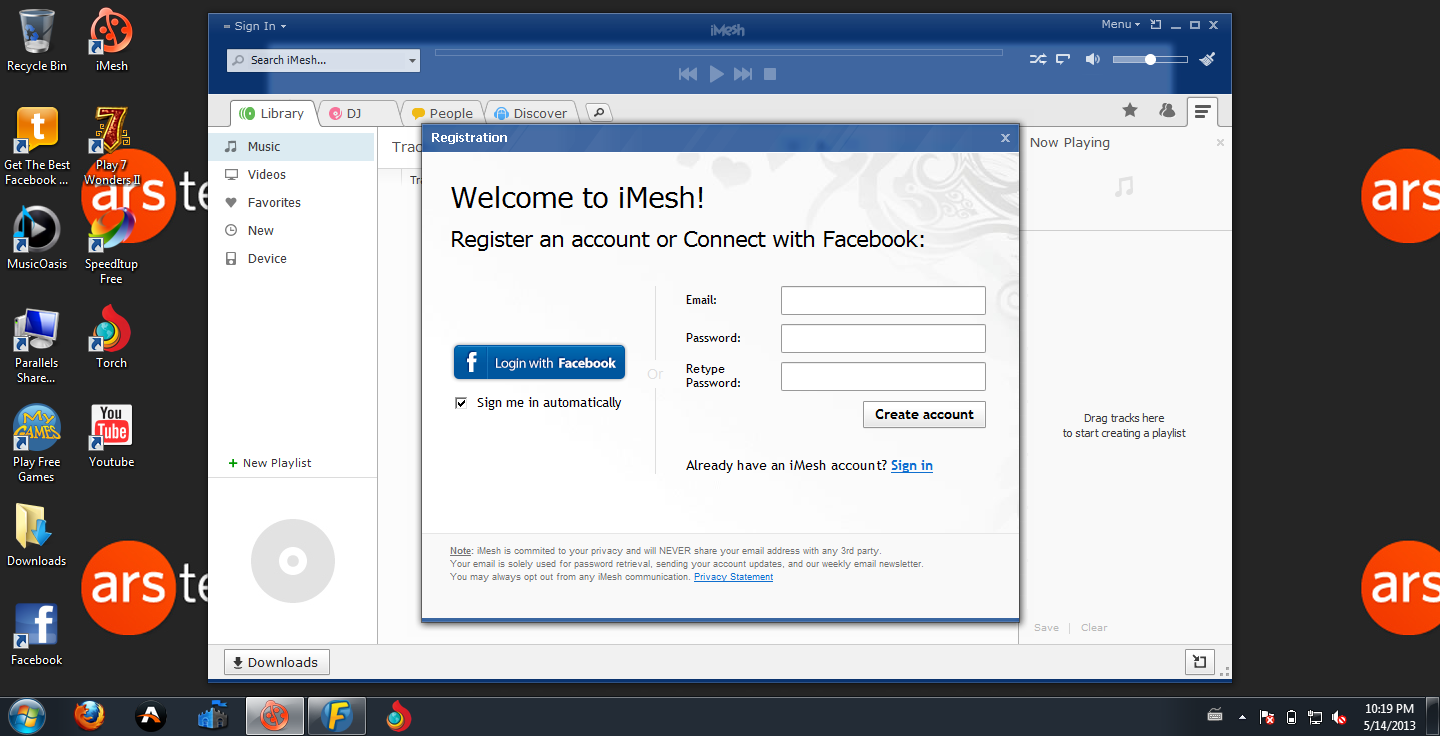This screenshot has height=736, width=1440.
Task: Open the star favorites panel icon
Action: coord(1130,111)
